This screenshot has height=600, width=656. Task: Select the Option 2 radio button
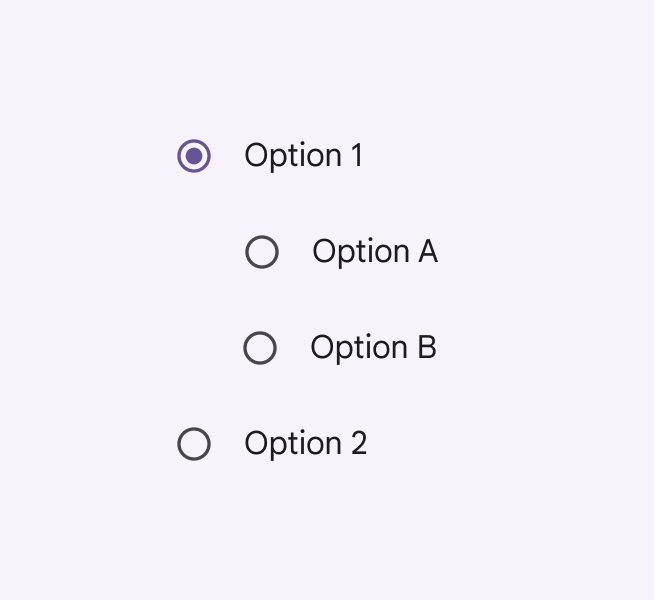[194, 444]
